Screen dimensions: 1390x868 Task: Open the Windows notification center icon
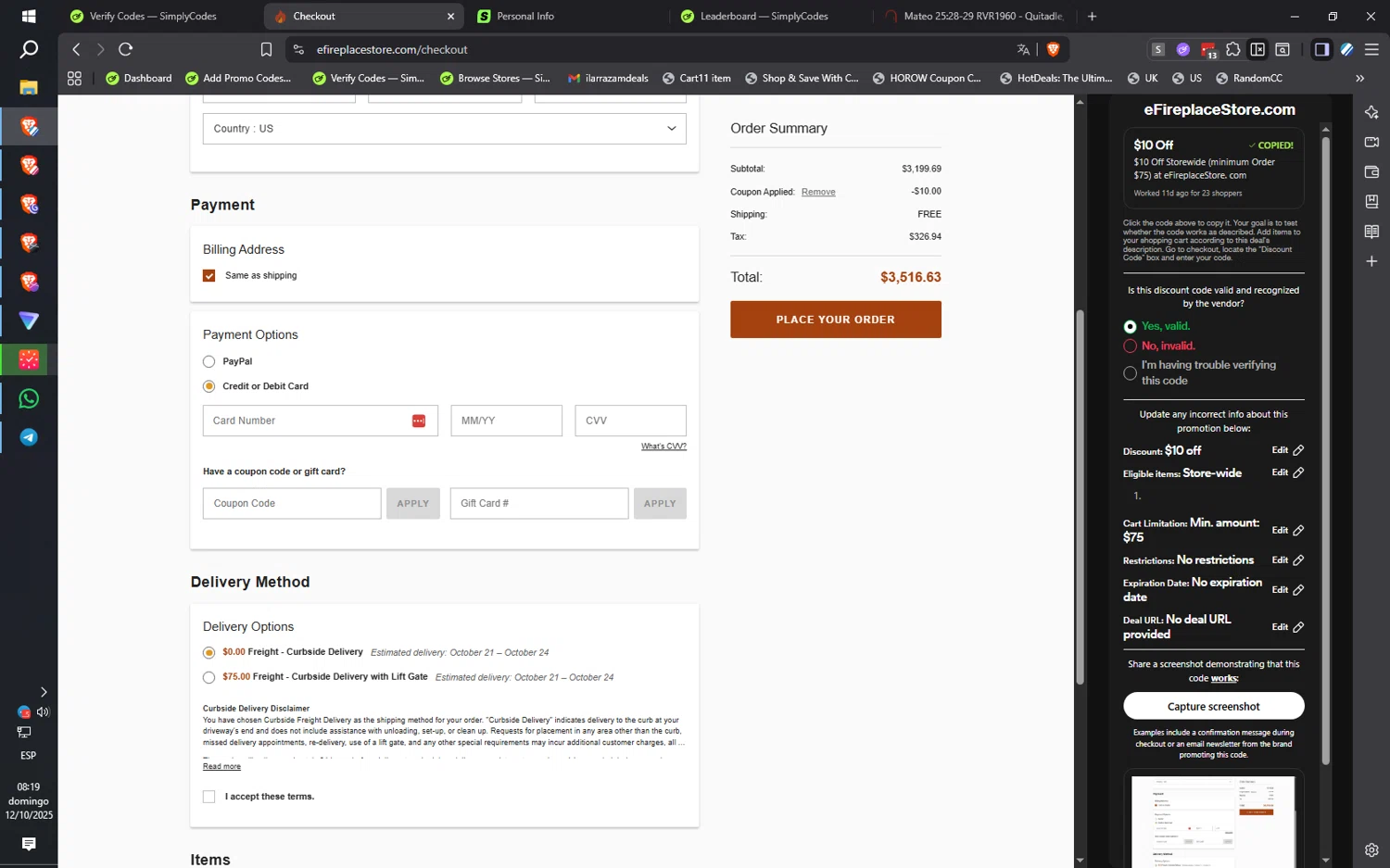pyautogui.click(x=29, y=844)
